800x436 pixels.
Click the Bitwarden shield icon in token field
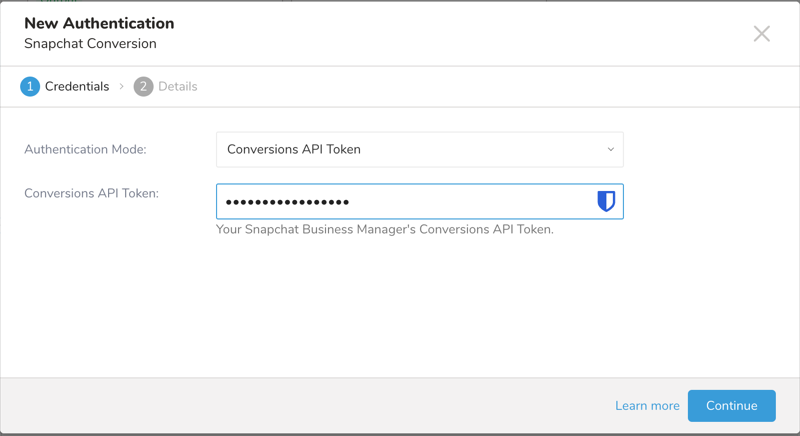click(606, 201)
